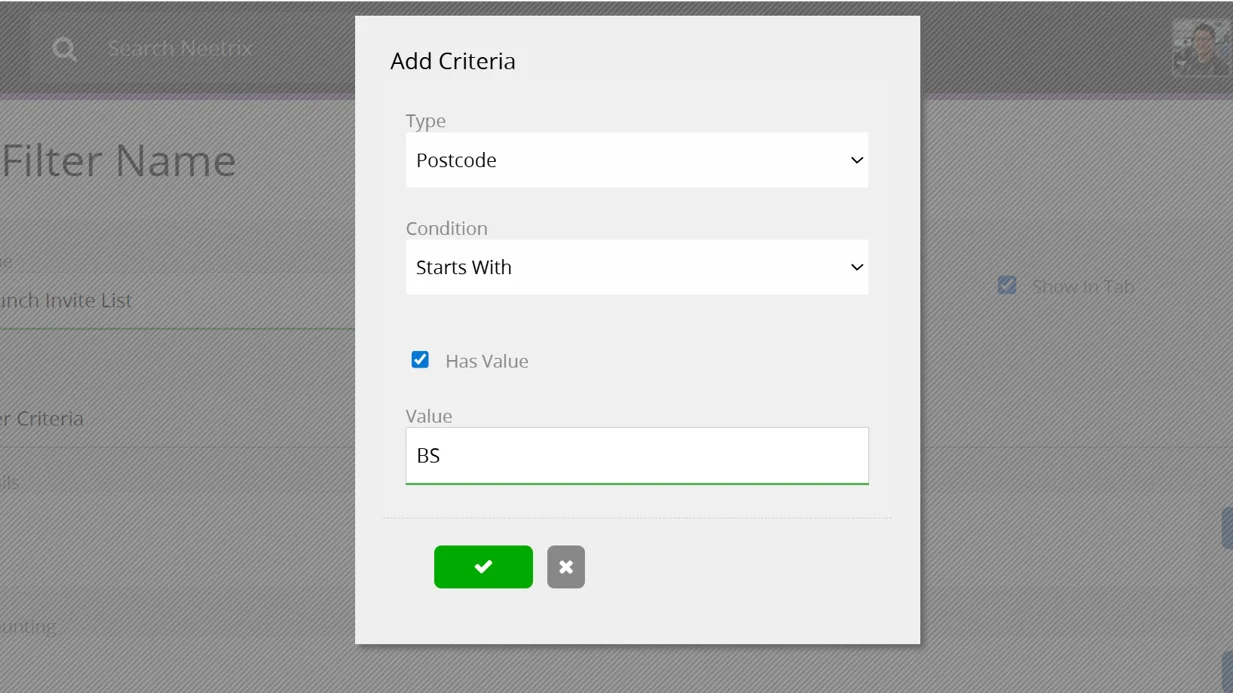Click the Condition dropdown chevron arrow
Image resolution: width=1233 pixels, height=693 pixels.
click(x=856, y=267)
